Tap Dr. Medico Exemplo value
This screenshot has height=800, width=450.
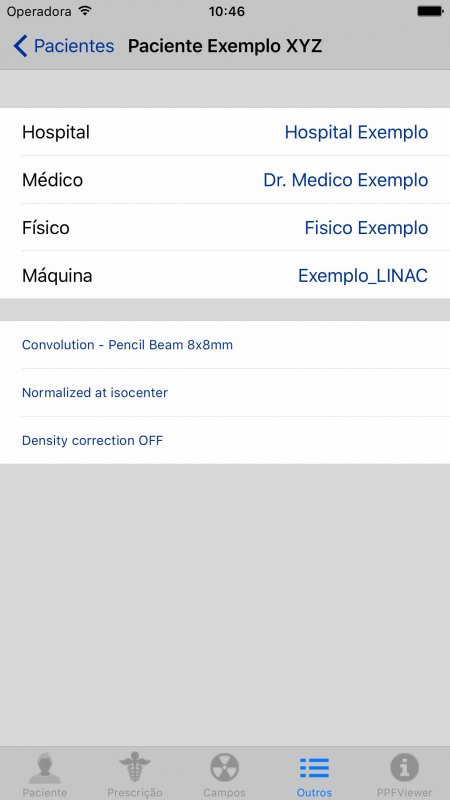pos(345,180)
